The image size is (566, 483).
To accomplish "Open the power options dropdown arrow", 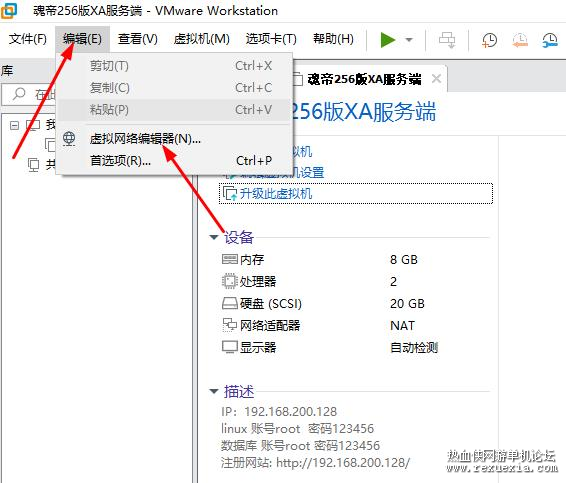I will 409,40.
